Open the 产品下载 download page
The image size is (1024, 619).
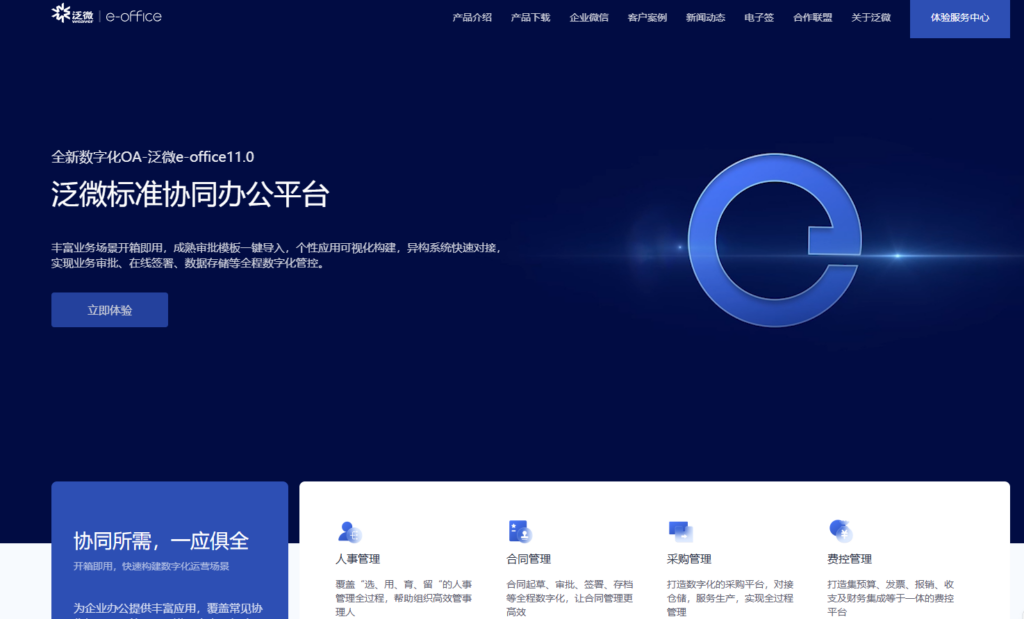529,18
